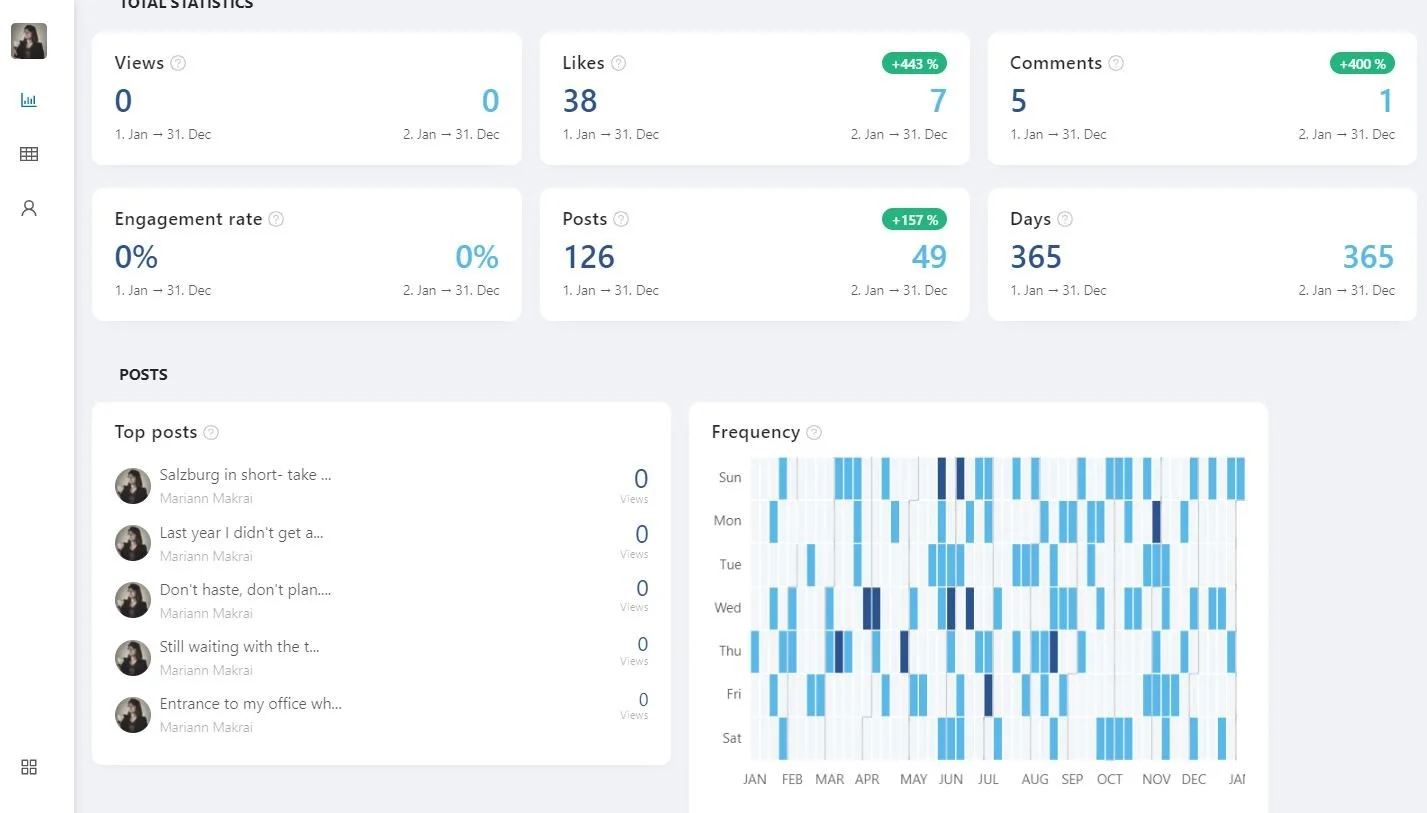The image size is (1427, 813).
Task: Click the 'JUN' month label on Frequency axis
Action: 951,779
